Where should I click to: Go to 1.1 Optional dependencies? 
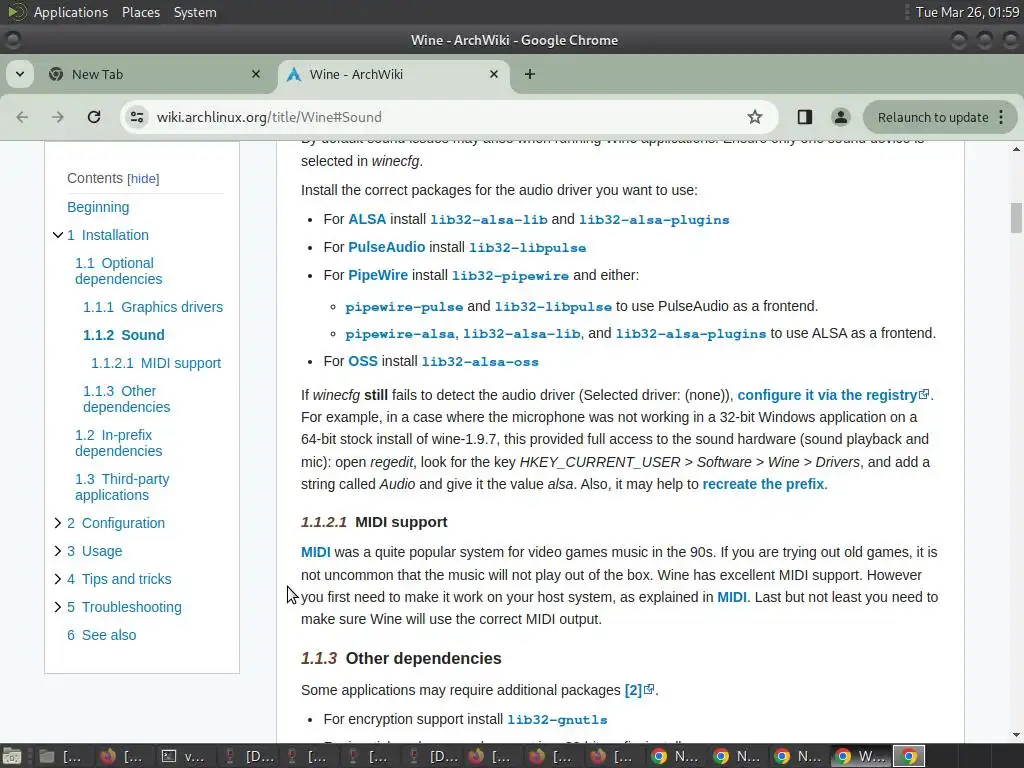click(x=118, y=271)
